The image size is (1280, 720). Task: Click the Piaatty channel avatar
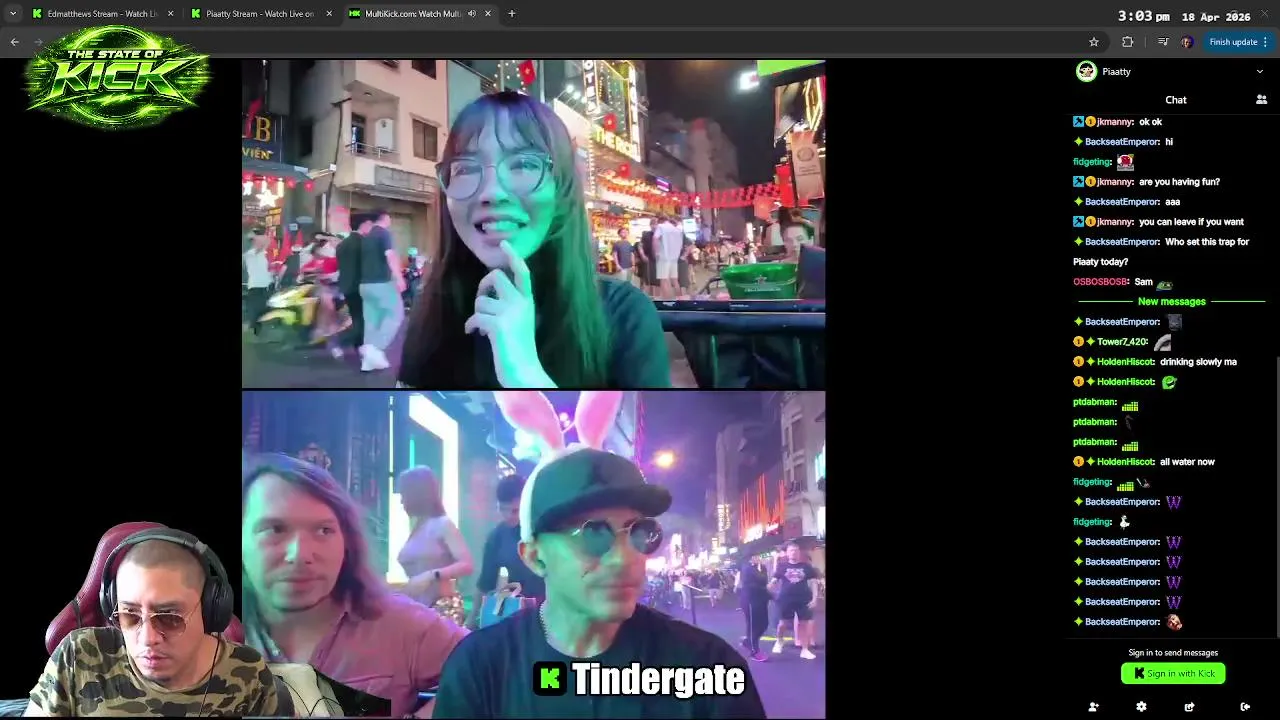1086,71
